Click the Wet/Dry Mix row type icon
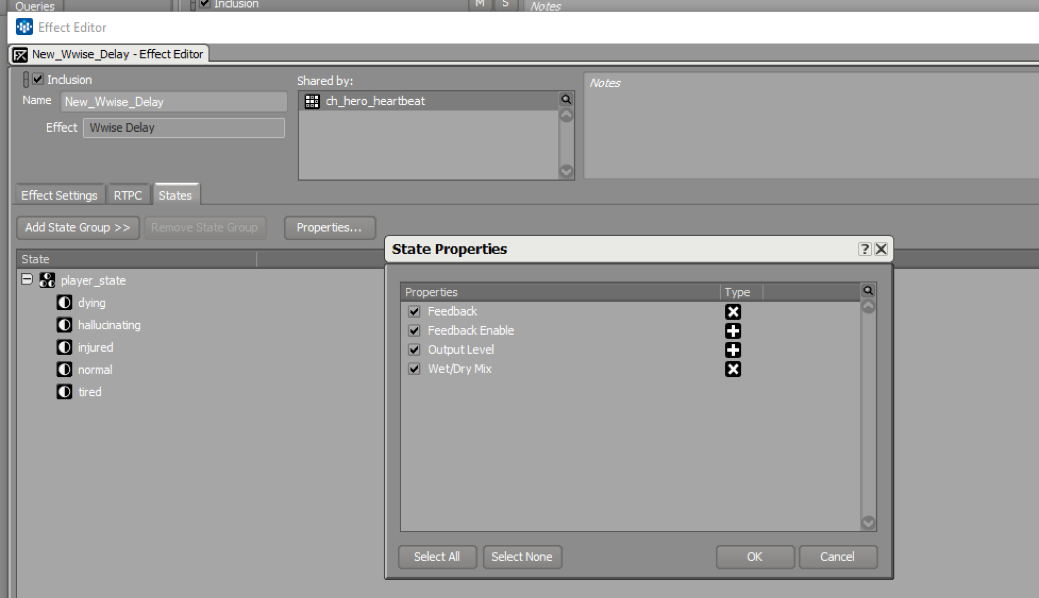Image resolution: width=1039 pixels, height=598 pixels. [733, 369]
